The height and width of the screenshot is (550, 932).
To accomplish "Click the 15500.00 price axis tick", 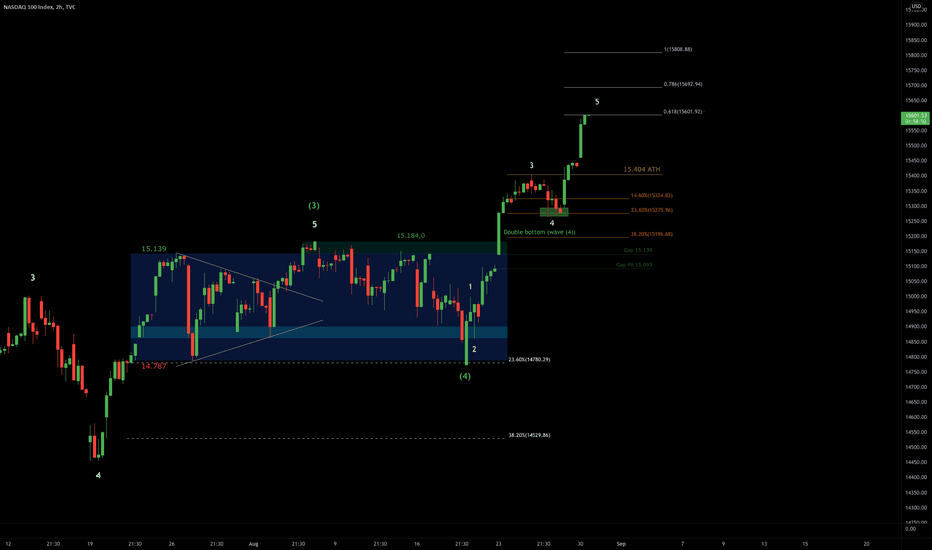I will coord(915,146).
